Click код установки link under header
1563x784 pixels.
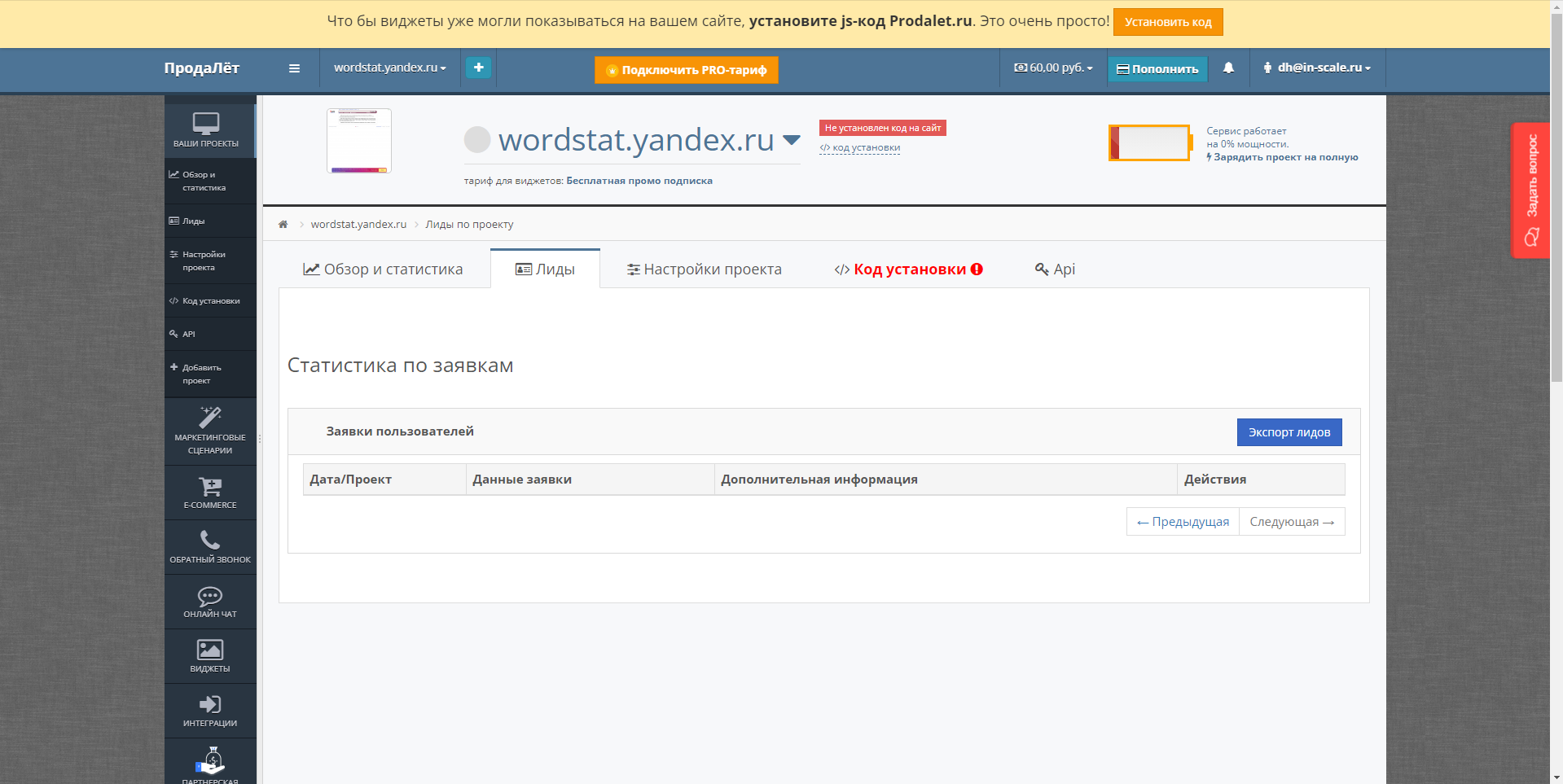[x=860, y=148]
